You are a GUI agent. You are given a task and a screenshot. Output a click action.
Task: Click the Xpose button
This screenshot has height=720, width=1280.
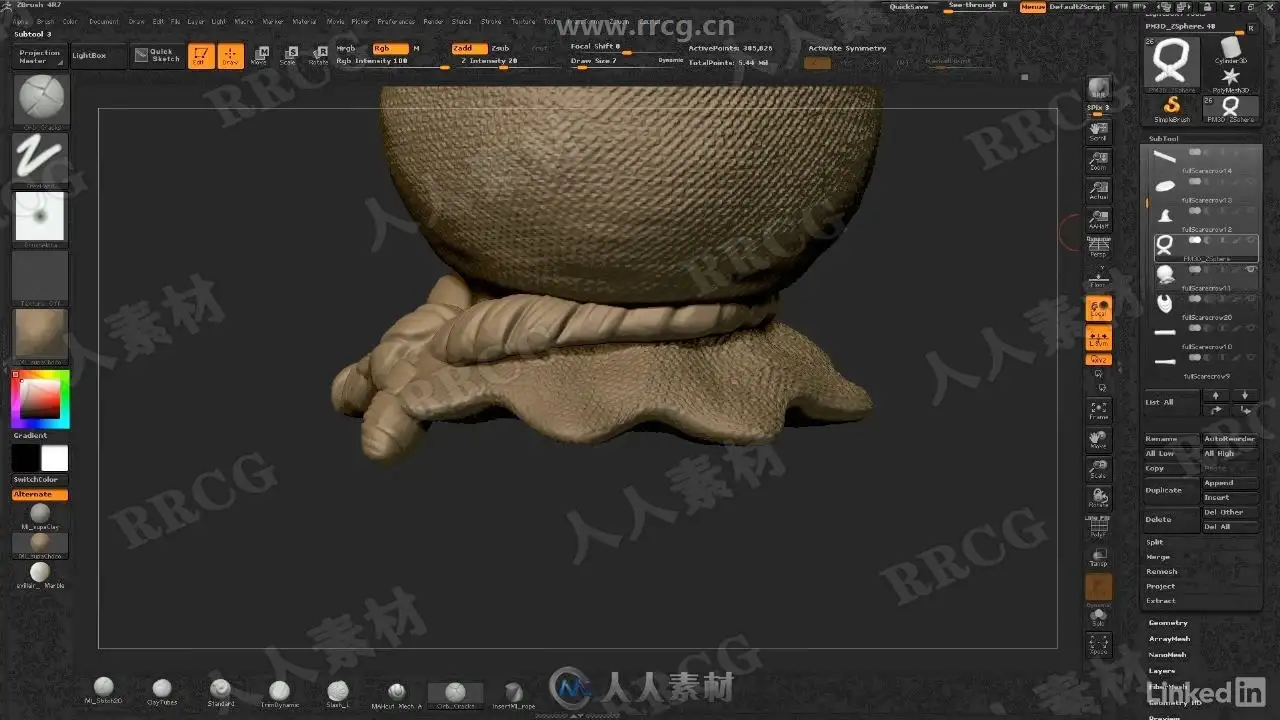[1098, 645]
